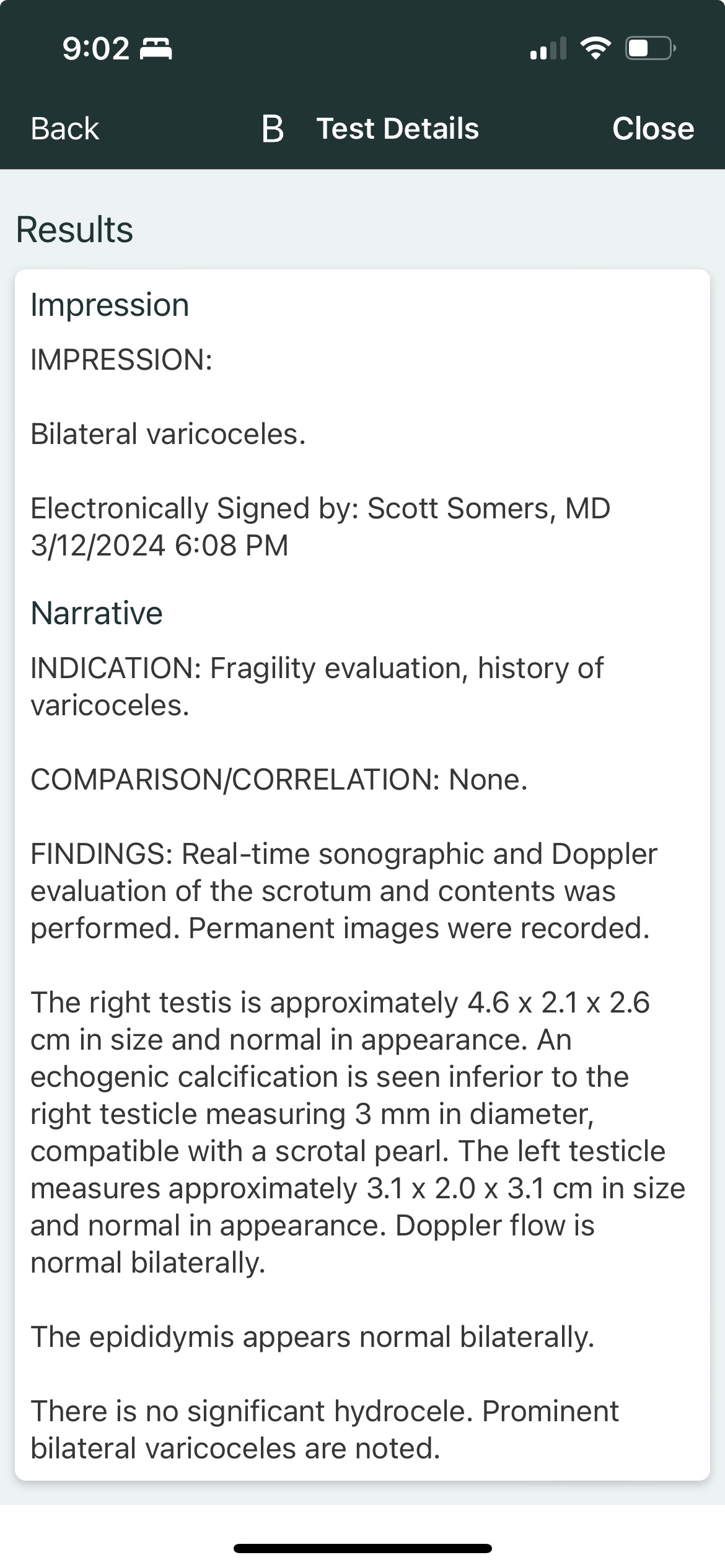The height and width of the screenshot is (1568, 725).
Task: Tap the epididymis appears normal sentence
Action: point(312,1336)
